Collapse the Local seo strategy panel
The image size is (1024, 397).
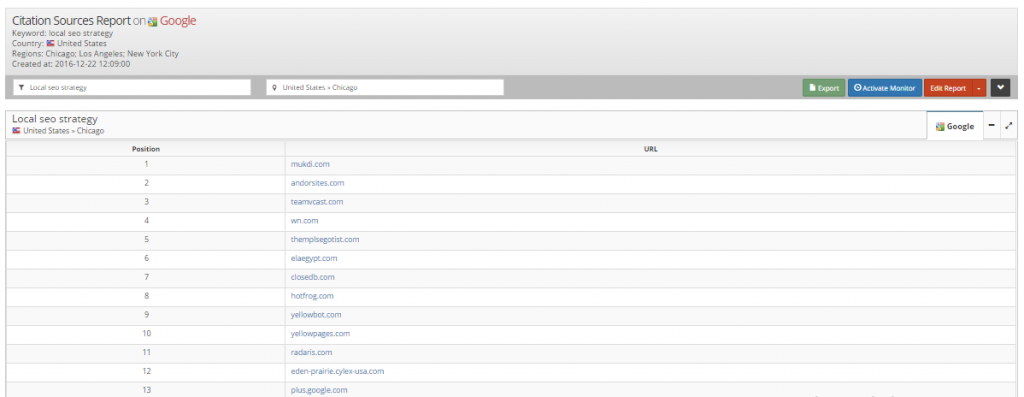pos(991,126)
